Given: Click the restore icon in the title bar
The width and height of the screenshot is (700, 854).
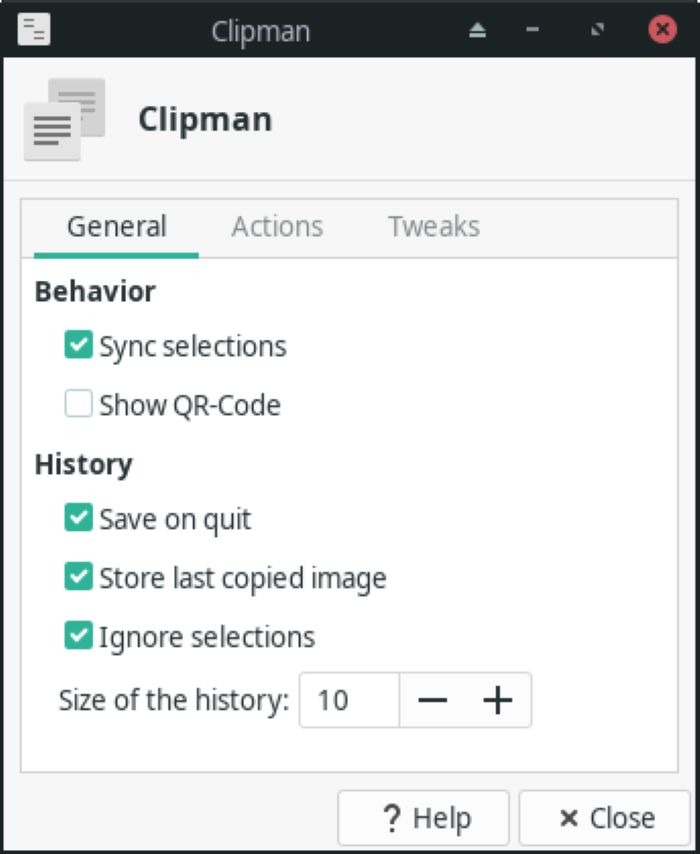Looking at the screenshot, I should (597, 30).
